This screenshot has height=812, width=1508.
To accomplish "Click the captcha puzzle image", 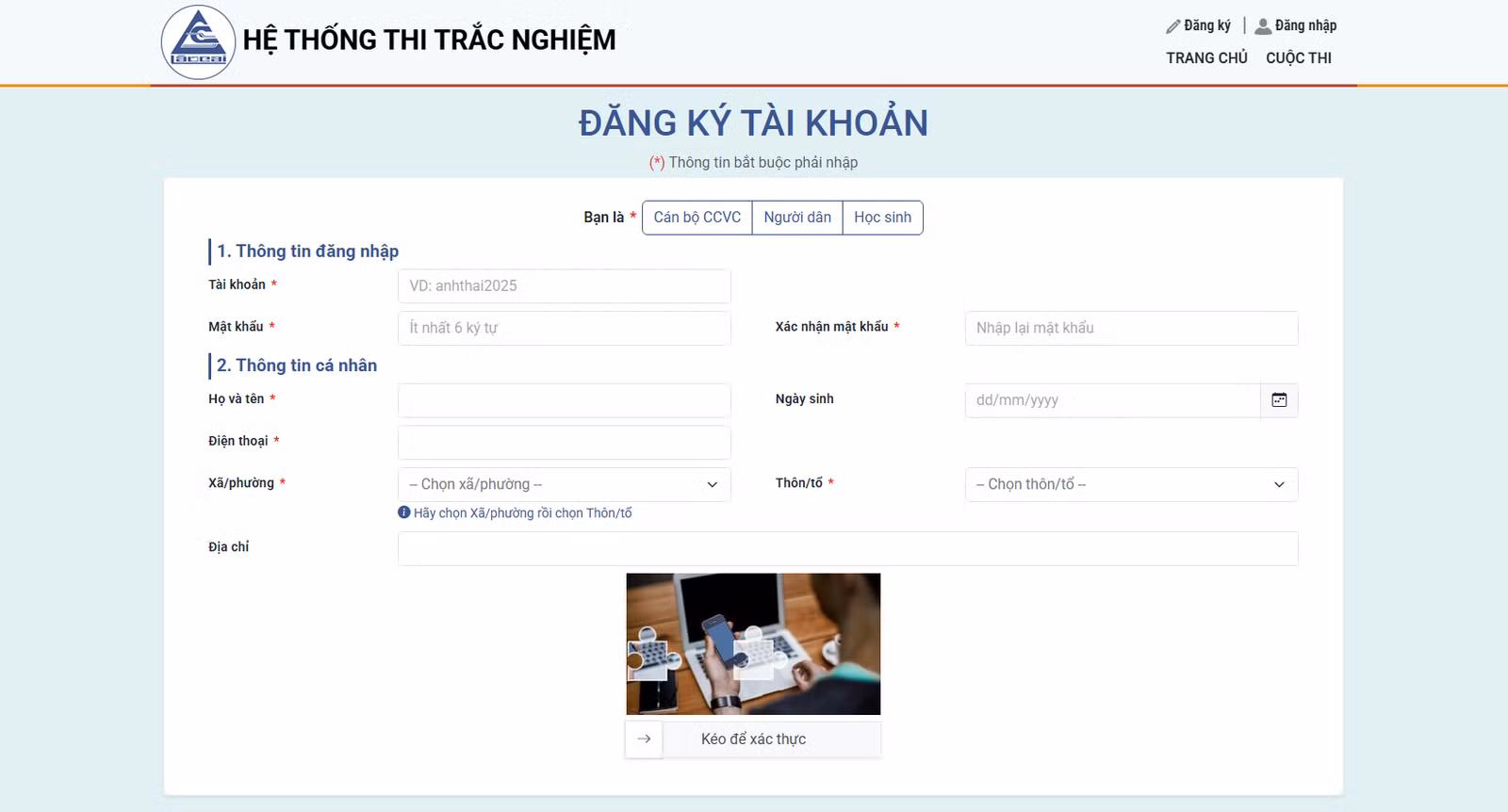I will pos(753,644).
